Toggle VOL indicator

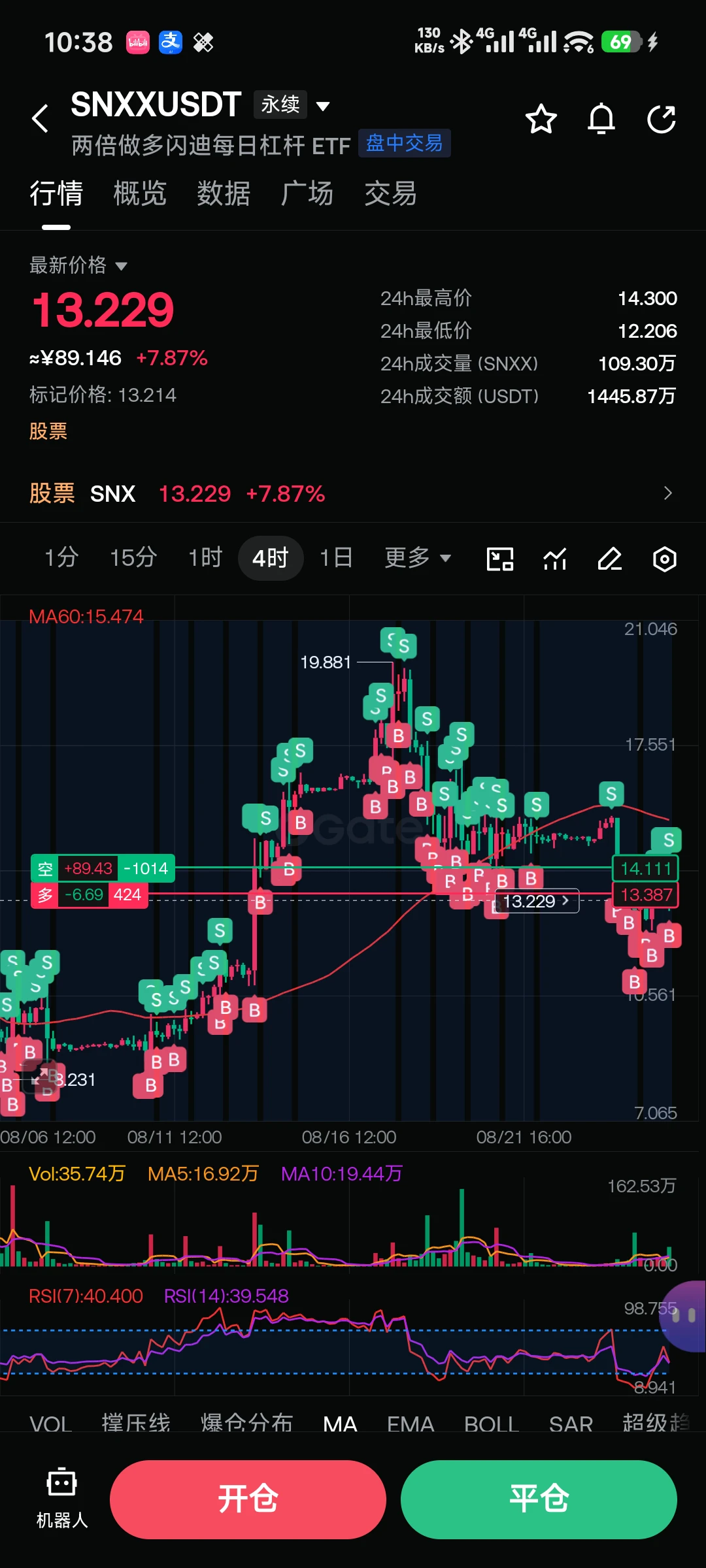[x=51, y=1423]
